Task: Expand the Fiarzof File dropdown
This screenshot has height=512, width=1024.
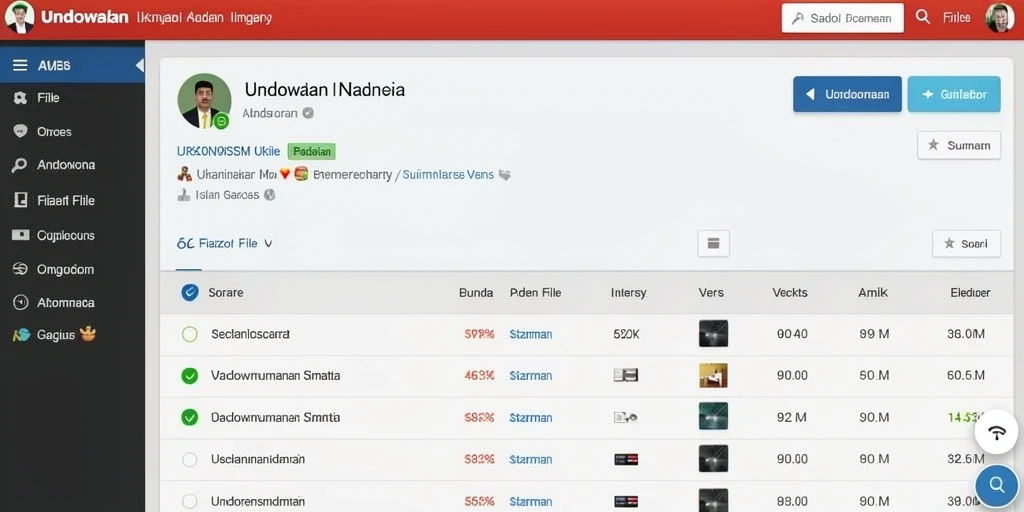Action: click(x=225, y=244)
